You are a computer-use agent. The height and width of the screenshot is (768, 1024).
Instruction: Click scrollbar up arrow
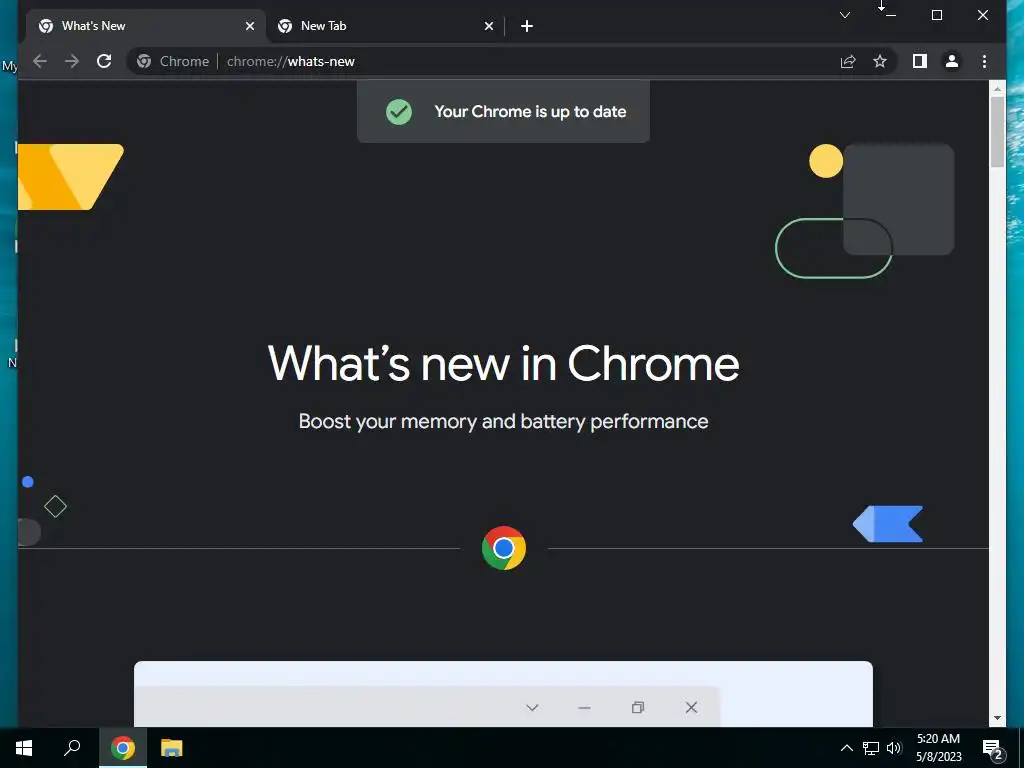click(x=997, y=88)
